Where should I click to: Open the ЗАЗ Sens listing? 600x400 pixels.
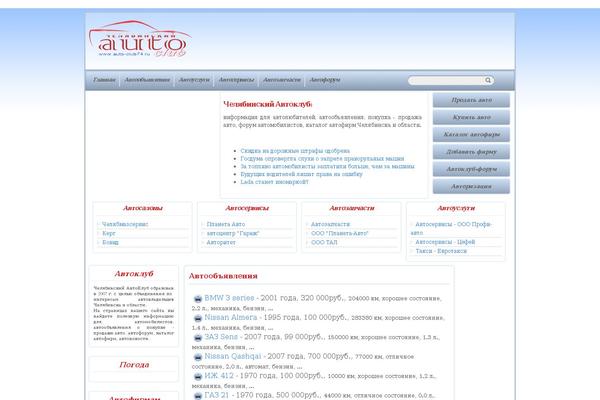click(x=221, y=337)
